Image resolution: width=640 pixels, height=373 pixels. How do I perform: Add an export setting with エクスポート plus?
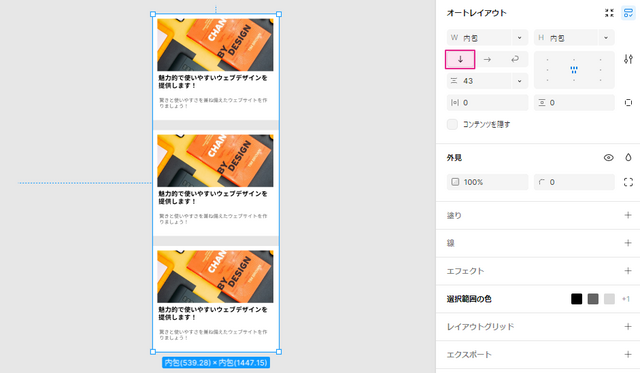[628, 354]
